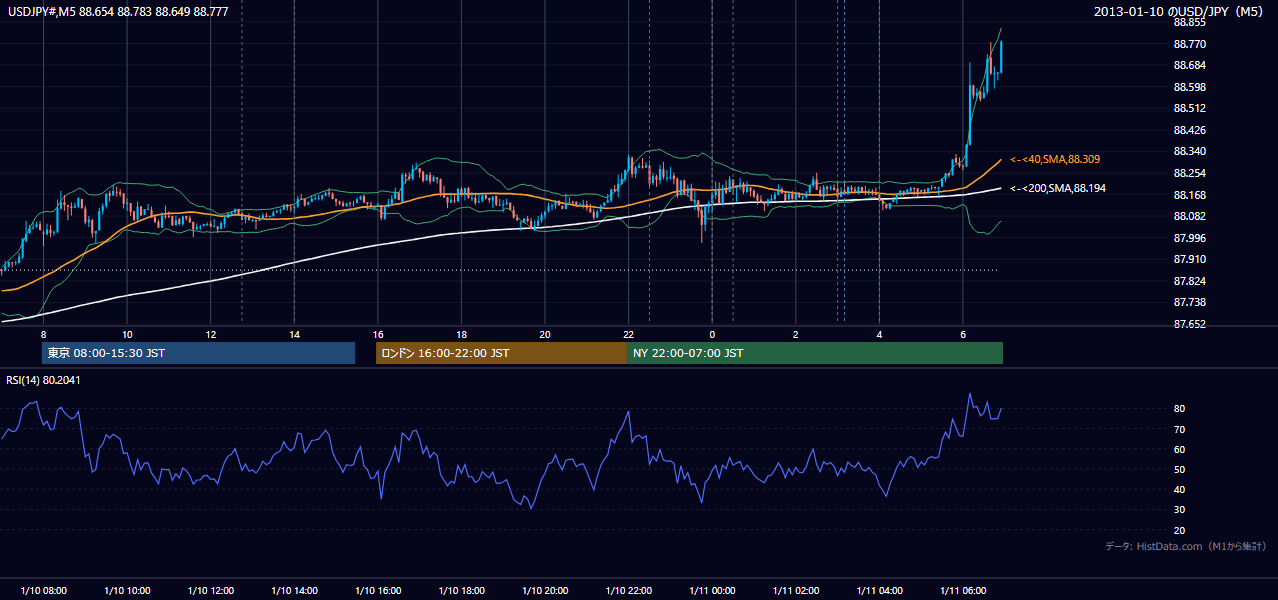Click price axis label 88.340

(1191, 151)
